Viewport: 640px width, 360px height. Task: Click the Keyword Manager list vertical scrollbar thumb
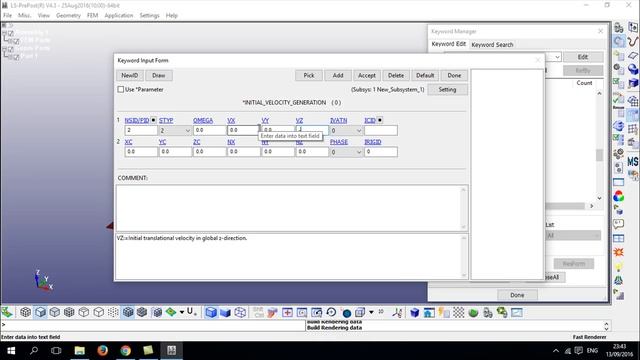[599, 155]
